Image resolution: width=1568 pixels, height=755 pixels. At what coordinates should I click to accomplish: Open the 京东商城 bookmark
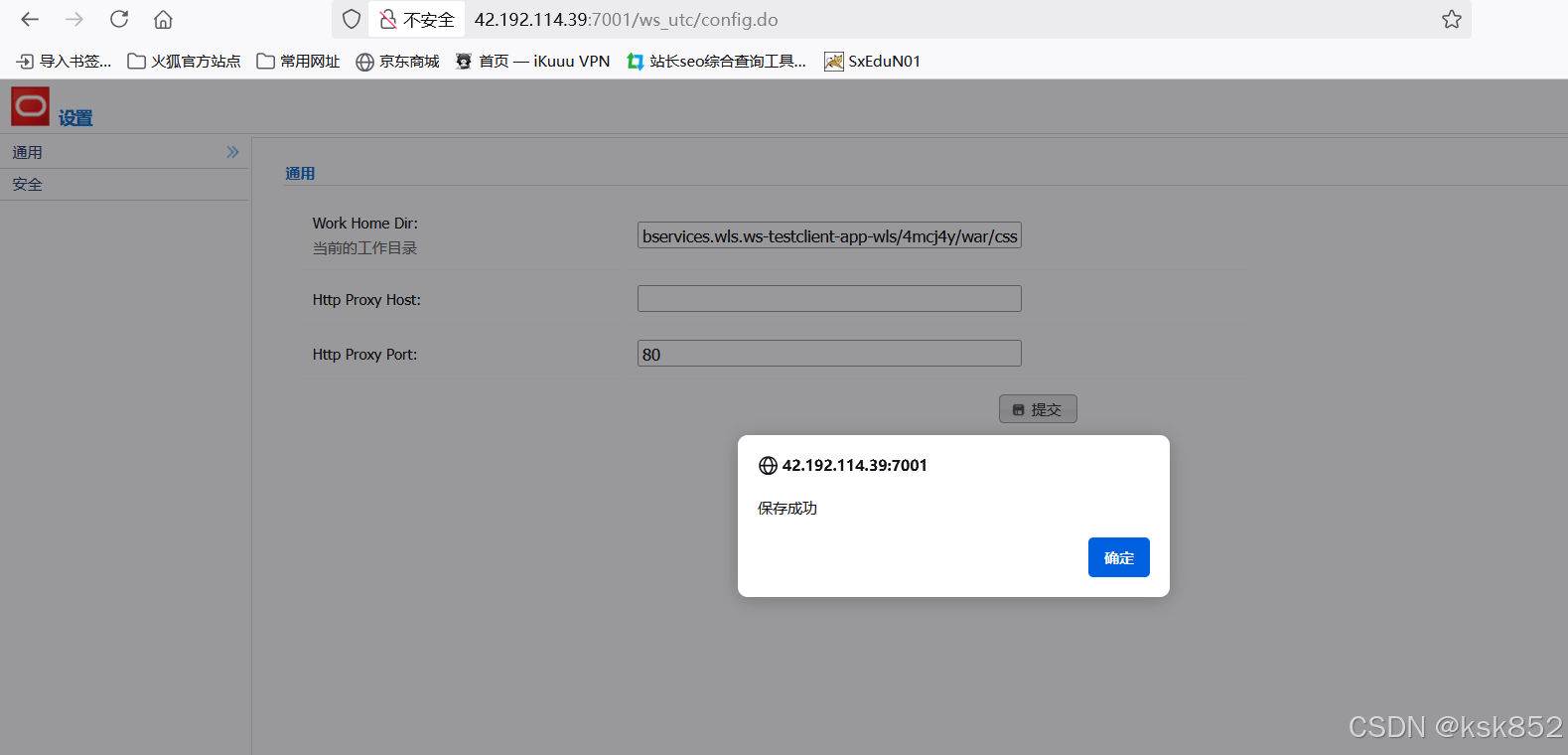pos(397,62)
